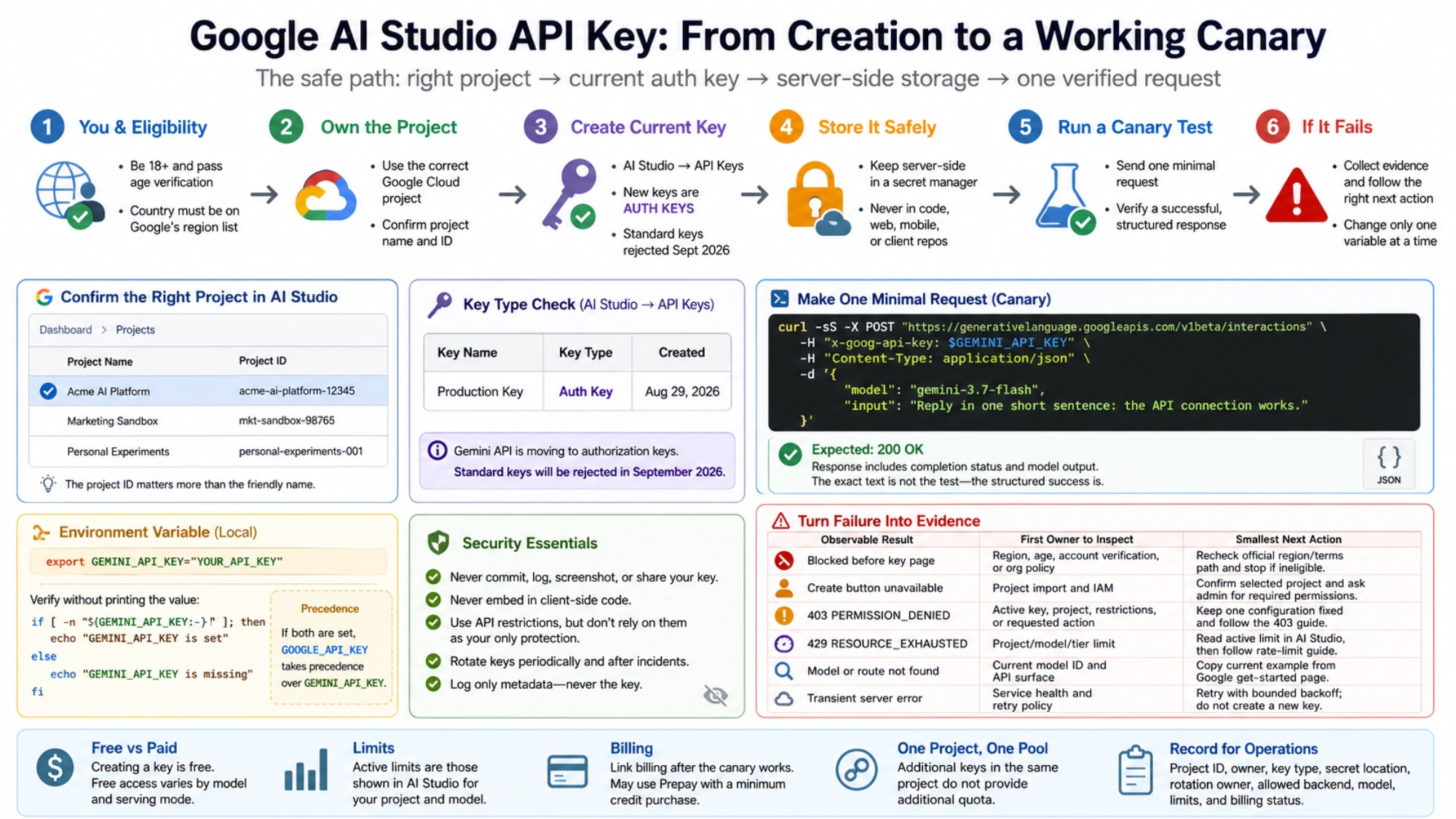1456x819 pixels.
Task: Click the If It Fails step heading
Action: [x=1337, y=127]
